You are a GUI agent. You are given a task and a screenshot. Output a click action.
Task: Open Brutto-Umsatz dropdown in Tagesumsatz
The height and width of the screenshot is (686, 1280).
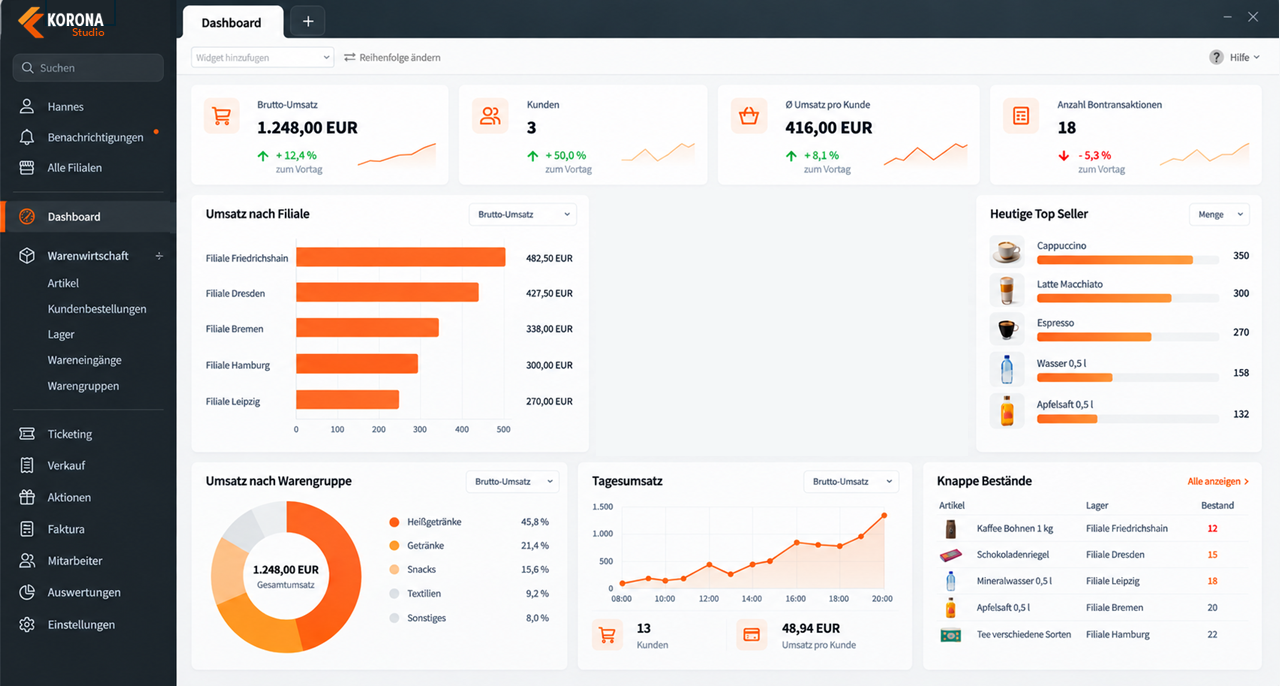[851, 482]
